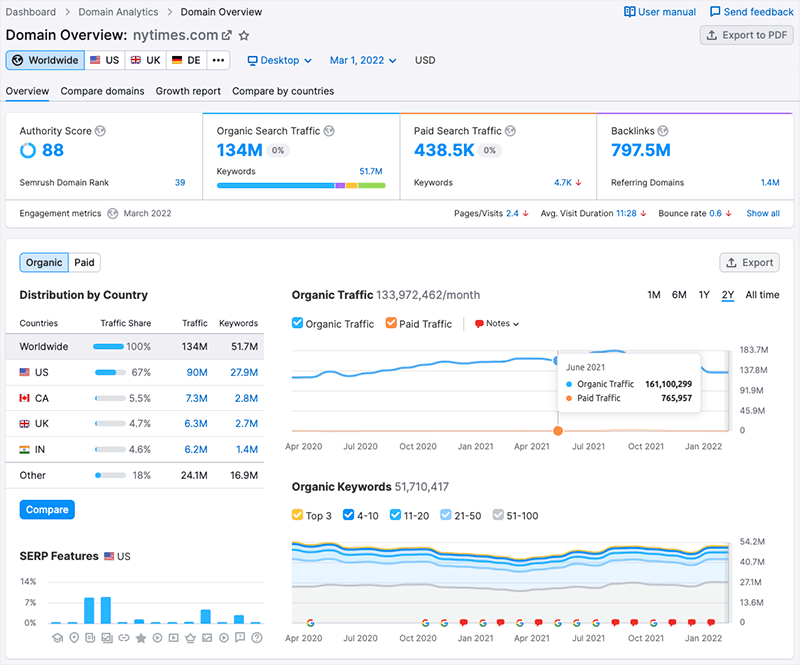Select the DE flag database button
This screenshot has height=665, width=800.
[186, 60]
